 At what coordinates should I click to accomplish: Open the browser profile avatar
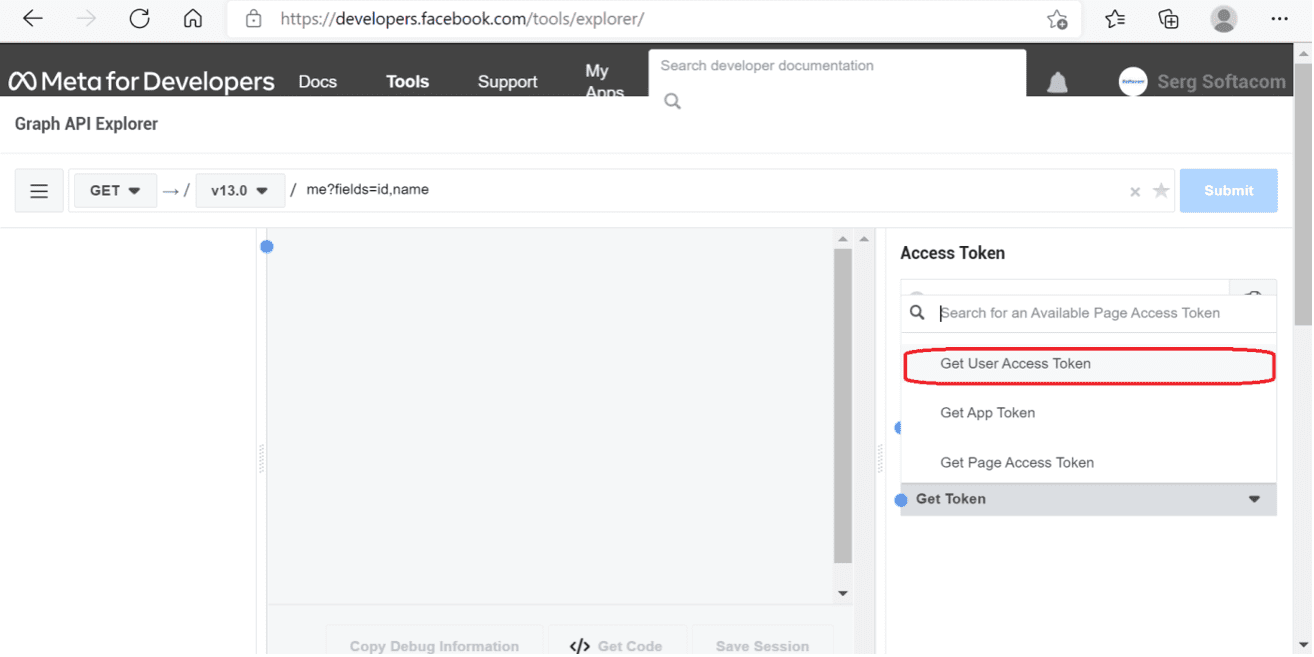[1223, 18]
